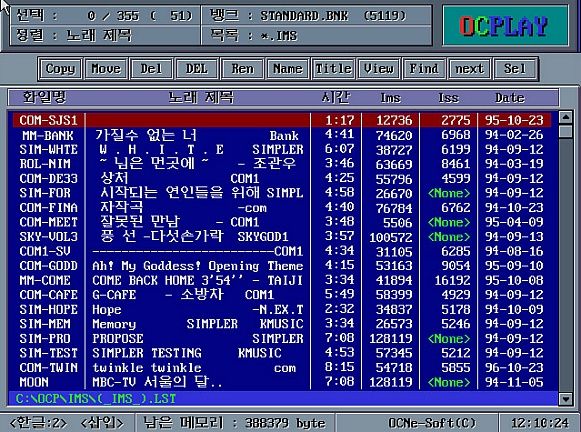
Task: Click the <삽입> insert mode indicator
Action: point(102,423)
